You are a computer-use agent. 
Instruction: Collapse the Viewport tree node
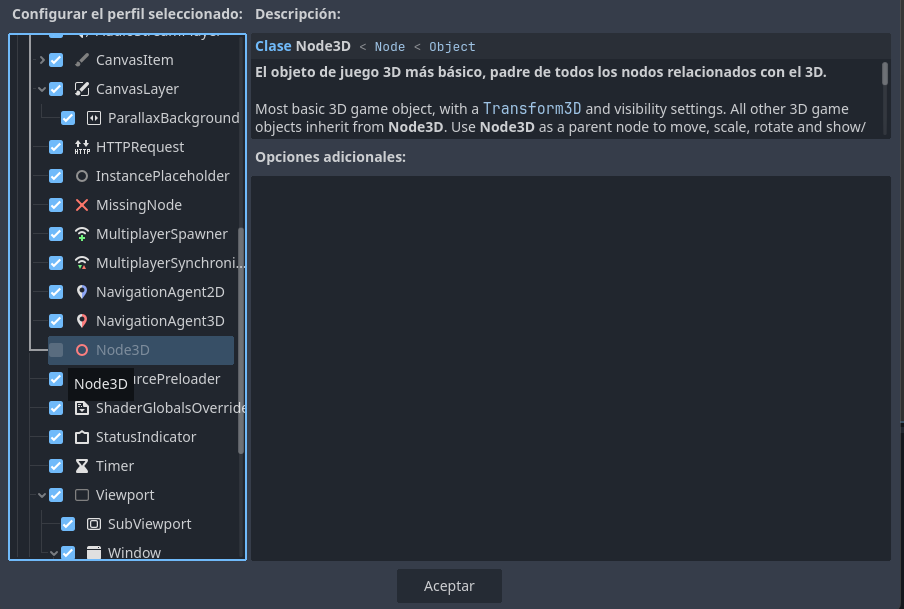pyautogui.click(x=42, y=495)
